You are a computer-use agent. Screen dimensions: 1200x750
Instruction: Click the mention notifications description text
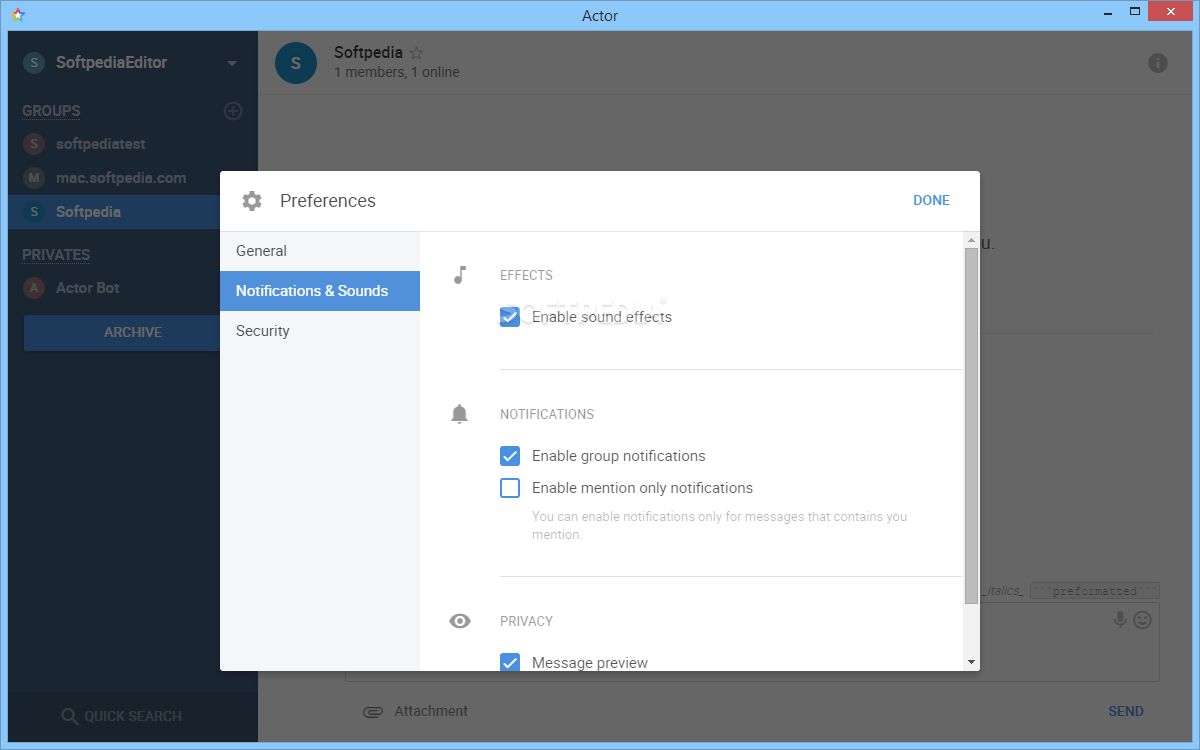point(720,526)
